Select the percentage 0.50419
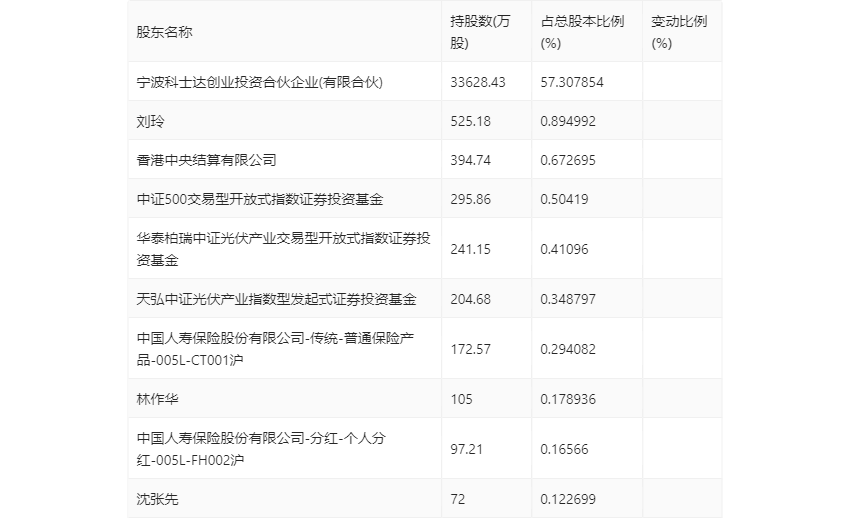 point(564,199)
